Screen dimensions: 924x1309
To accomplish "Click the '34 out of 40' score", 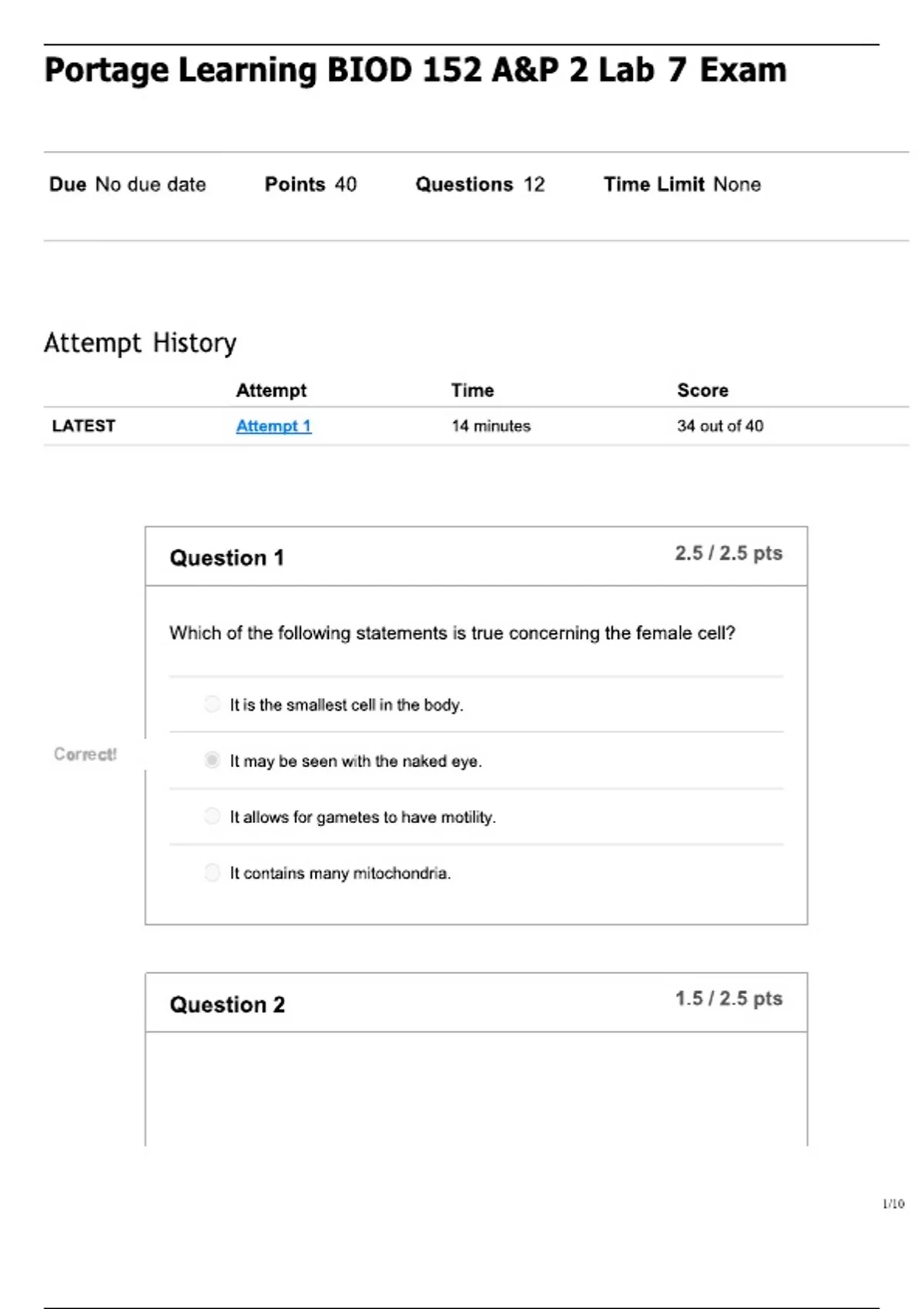I will [720, 426].
